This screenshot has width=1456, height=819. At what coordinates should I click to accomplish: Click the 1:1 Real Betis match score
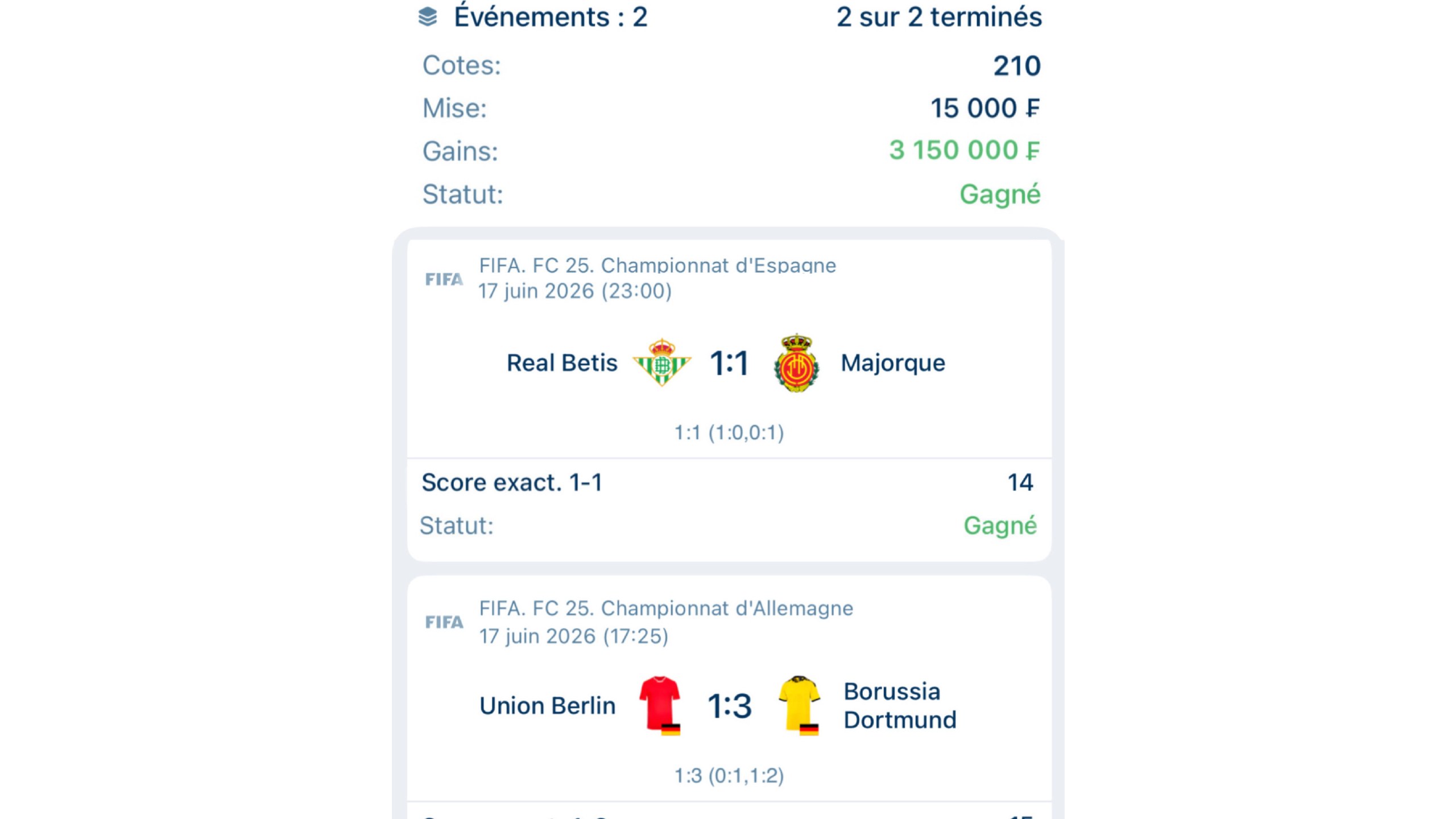tap(730, 363)
